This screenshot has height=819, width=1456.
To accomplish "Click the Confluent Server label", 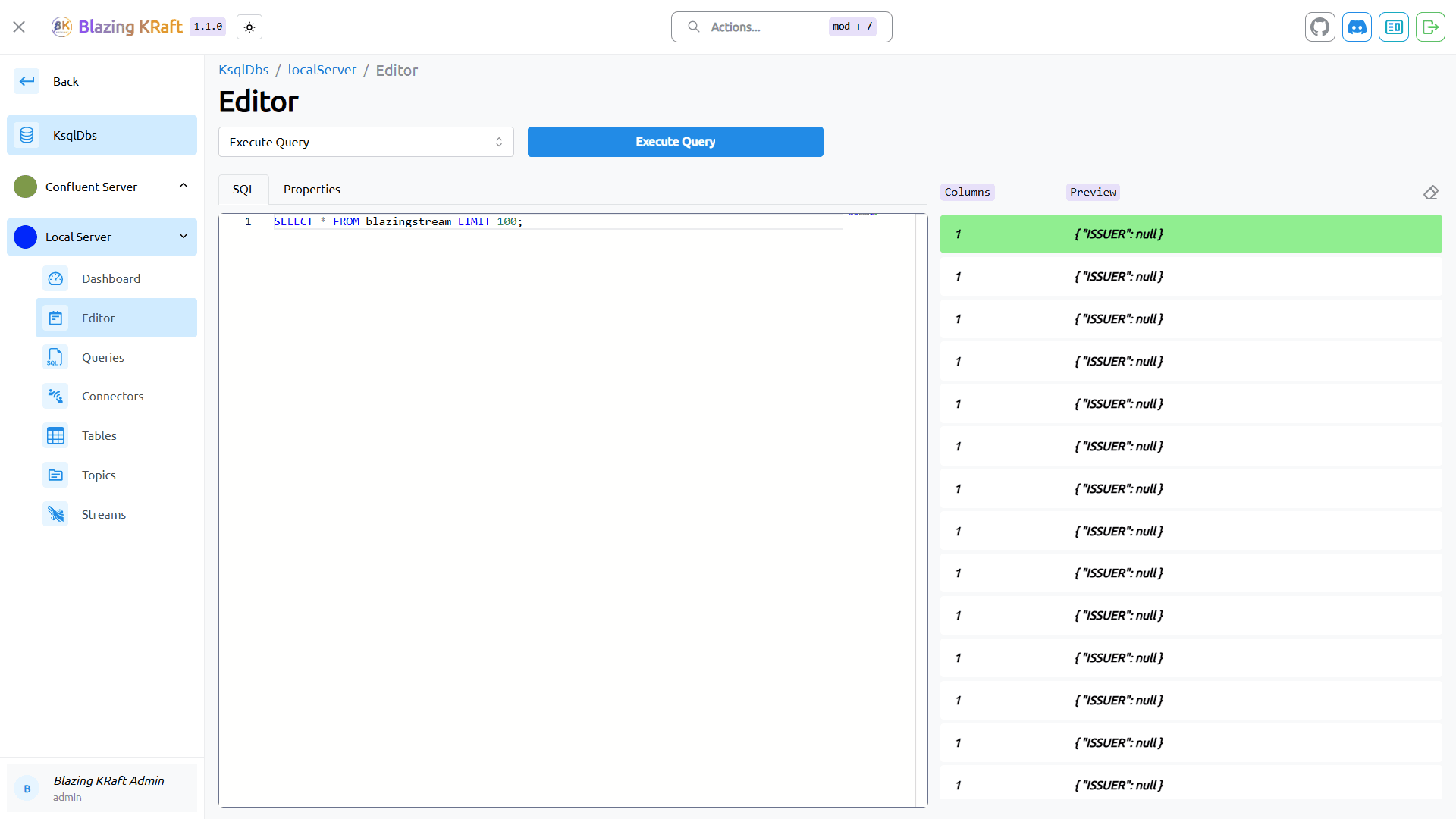I will (x=91, y=187).
